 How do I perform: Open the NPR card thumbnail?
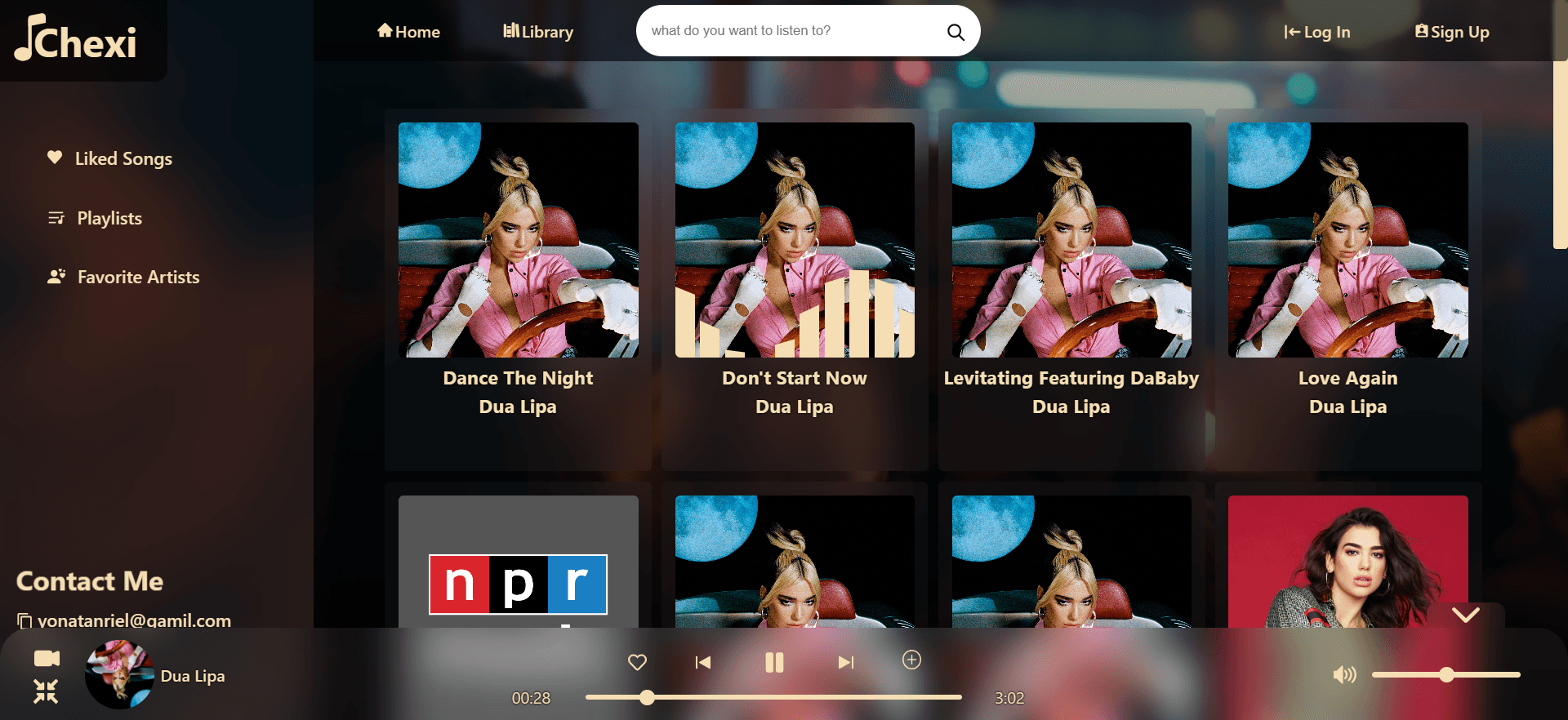coord(519,562)
